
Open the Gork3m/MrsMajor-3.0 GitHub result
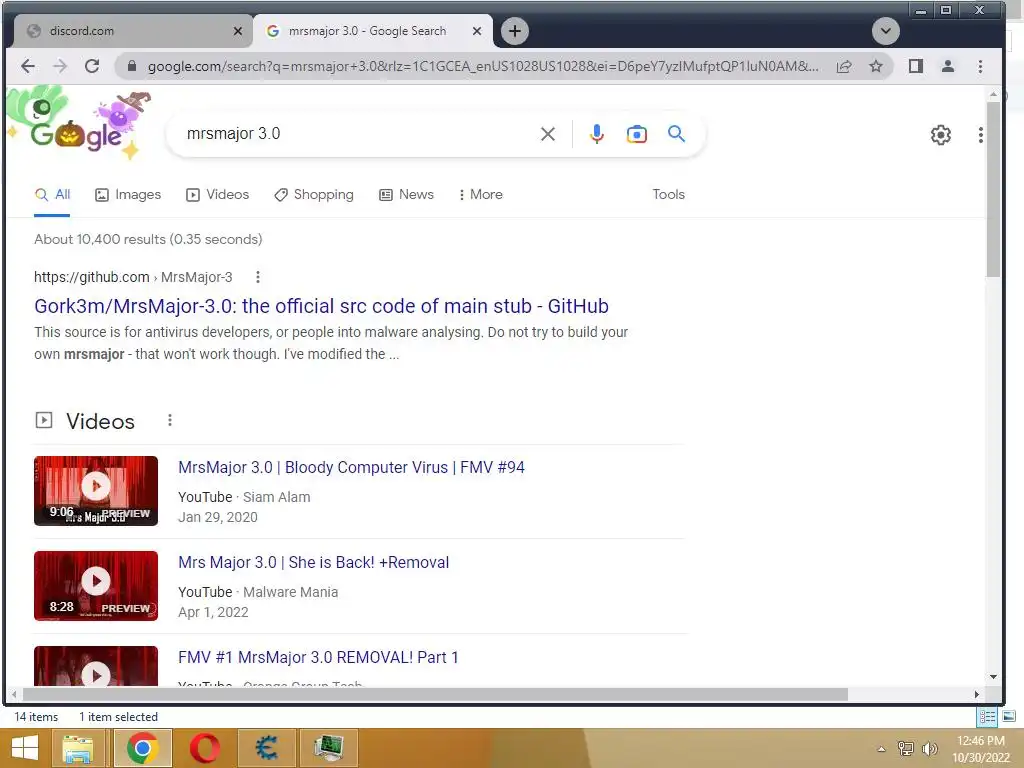coord(321,306)
